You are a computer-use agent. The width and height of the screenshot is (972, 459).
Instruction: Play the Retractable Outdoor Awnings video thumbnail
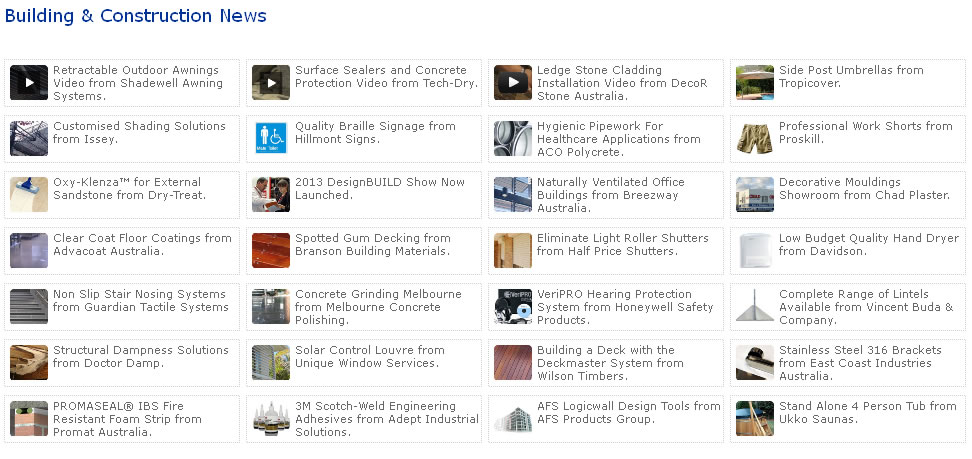[29, 82]
